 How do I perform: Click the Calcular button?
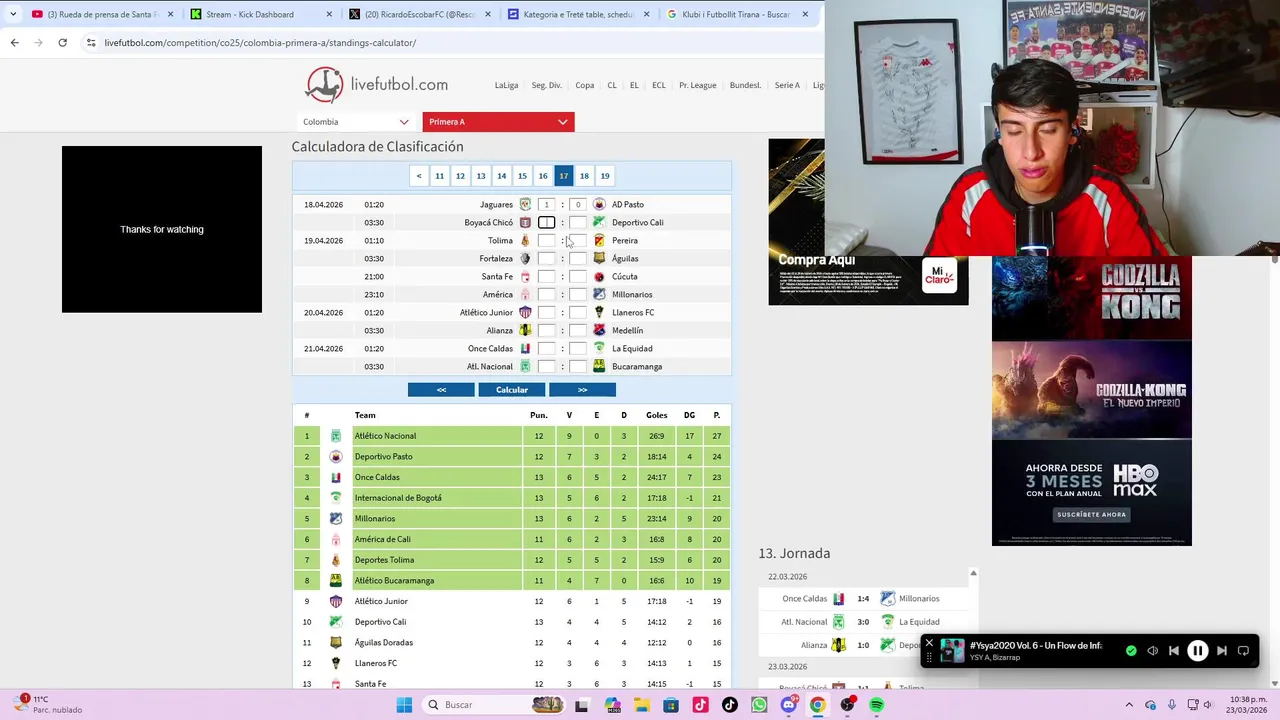coord(512,390)
